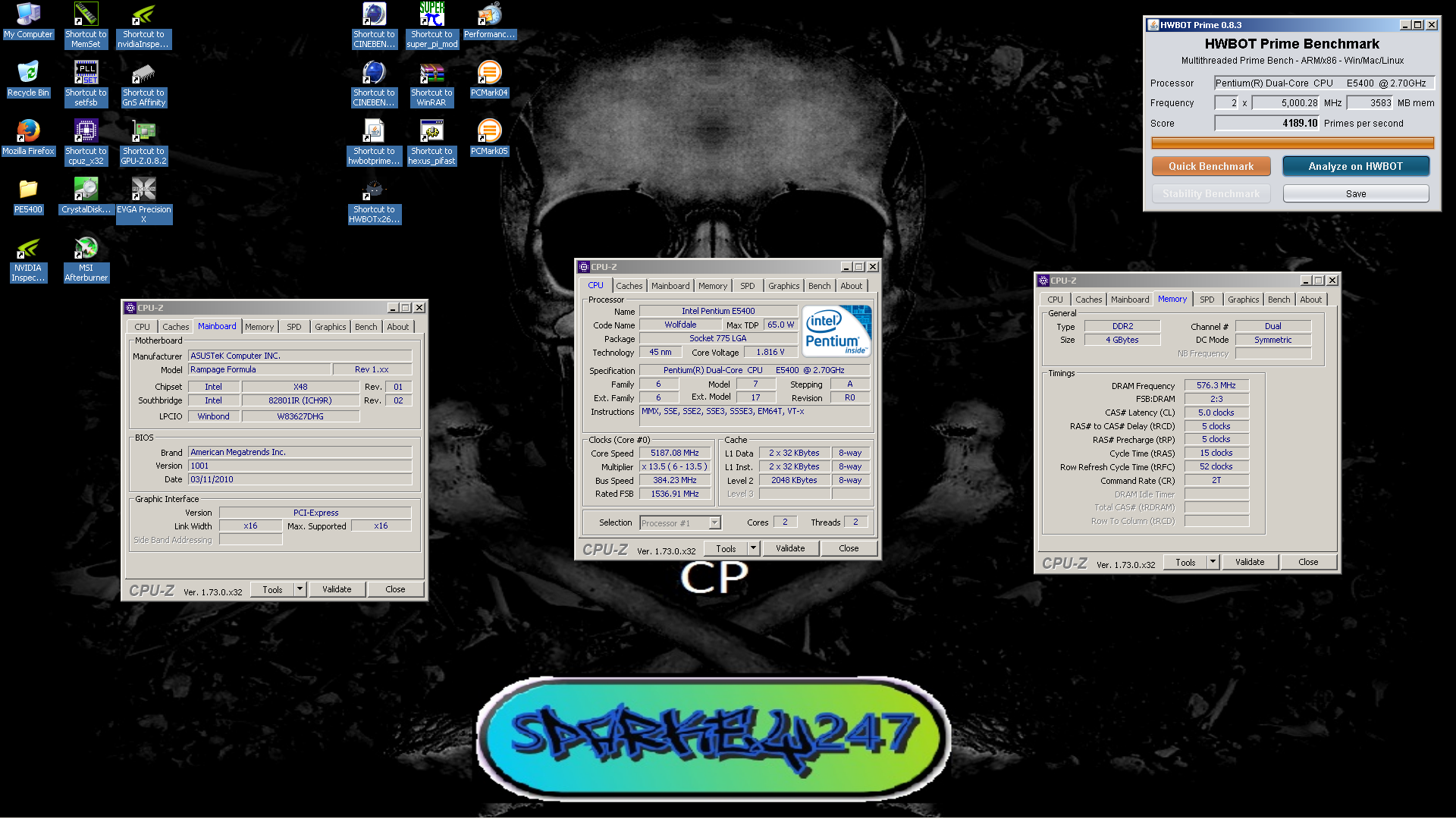The width and height of the screenshot is (1456, 819).
Task: Open Tools dropdown arrow in Memory CPU-Z
Action: pos(1213,562)
